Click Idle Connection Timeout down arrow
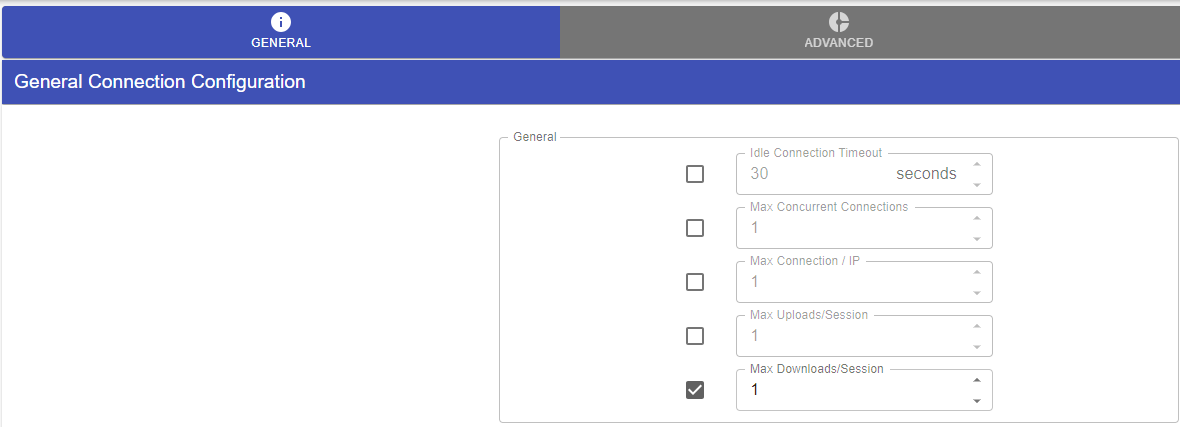The image size is (1180, 427). coord(976,185)
